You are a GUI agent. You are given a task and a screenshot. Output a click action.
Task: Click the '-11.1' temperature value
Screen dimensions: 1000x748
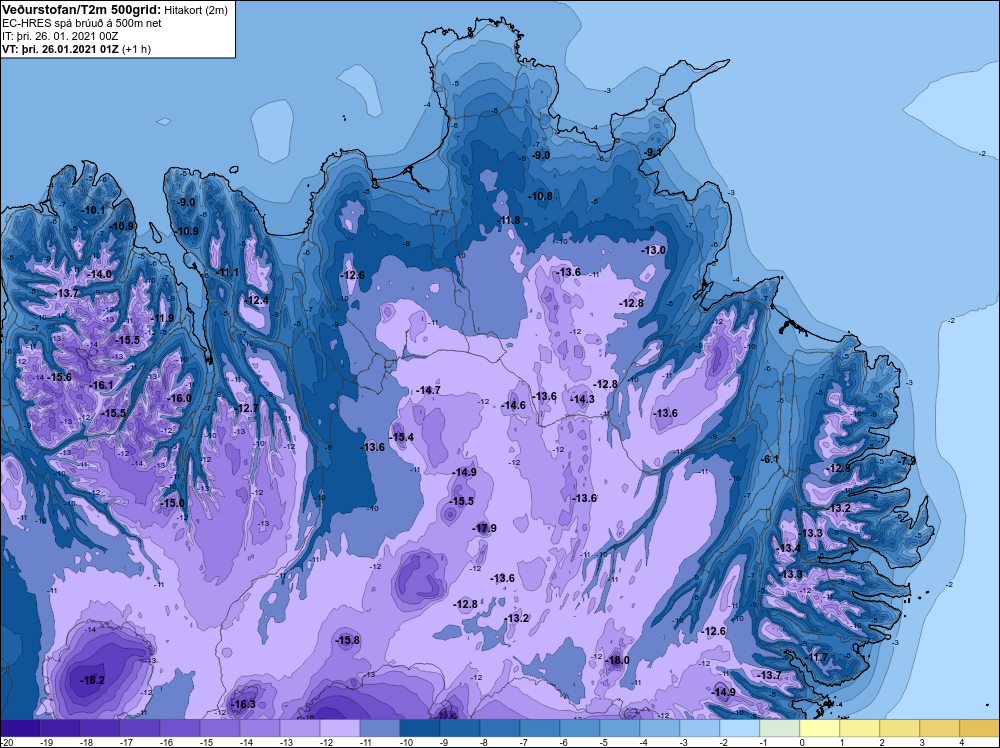pyautogui.click(x=227, y=272)
